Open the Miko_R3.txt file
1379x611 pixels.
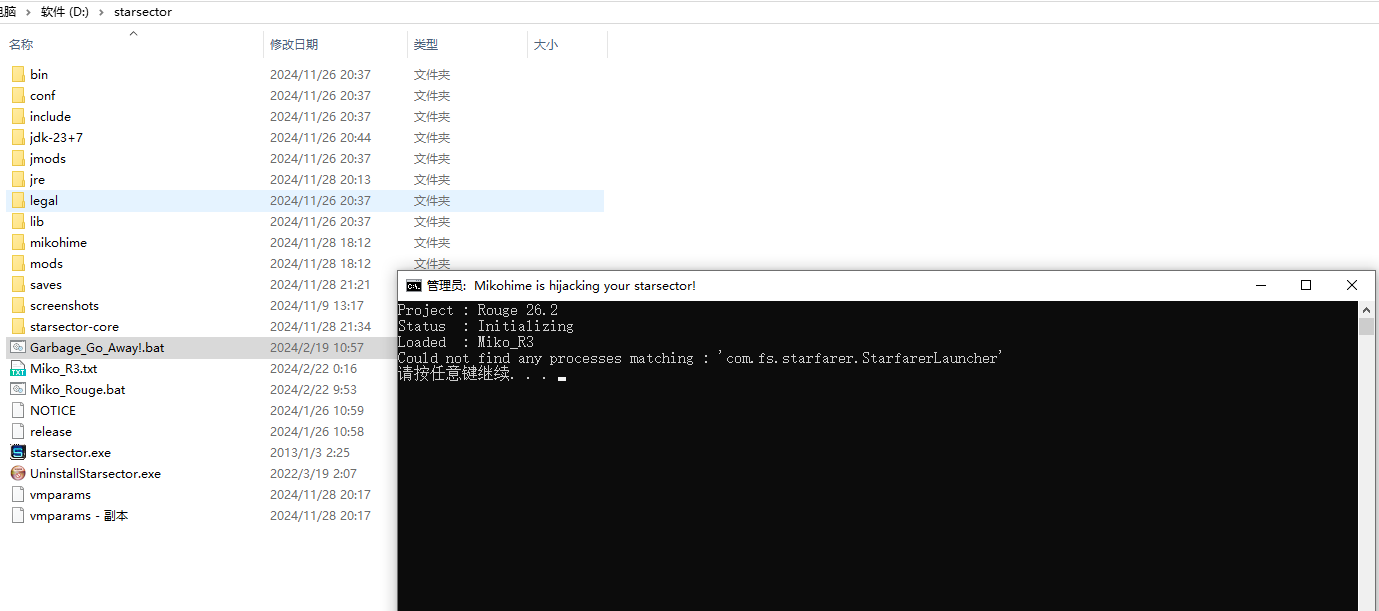(60, 368)
